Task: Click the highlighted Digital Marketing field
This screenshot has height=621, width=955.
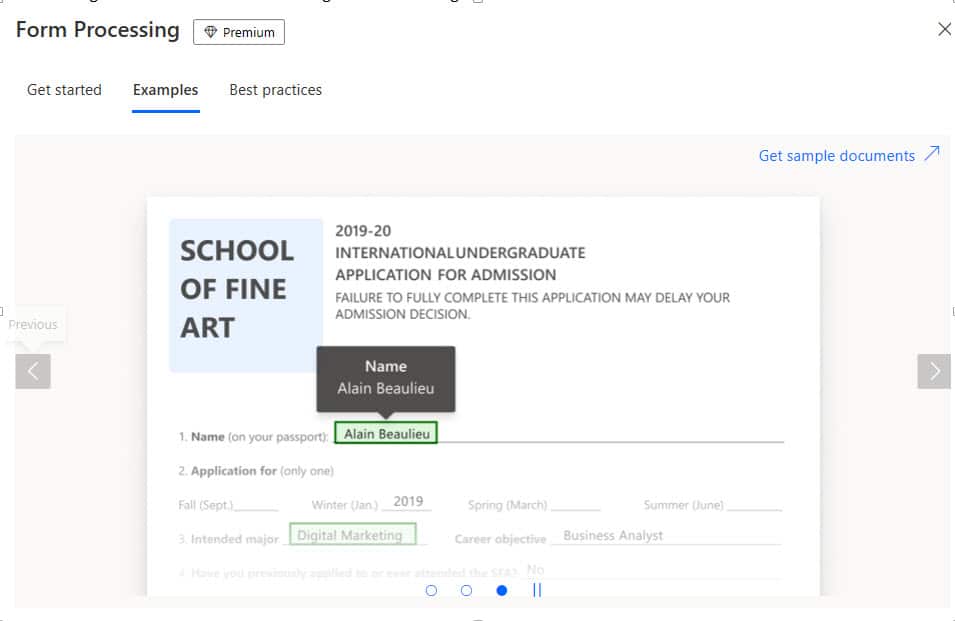Action: (x=353, y=535)
